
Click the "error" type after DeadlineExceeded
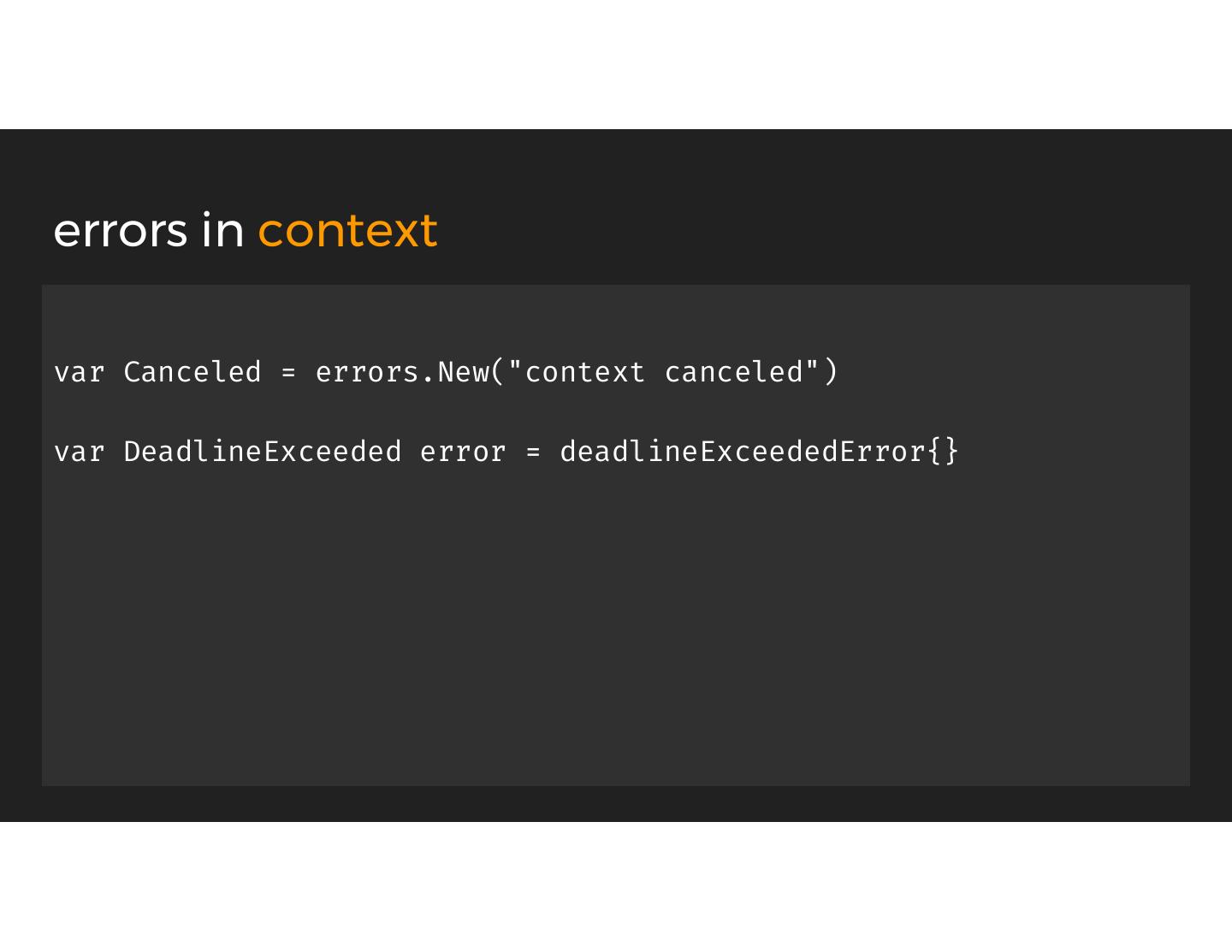463,452
